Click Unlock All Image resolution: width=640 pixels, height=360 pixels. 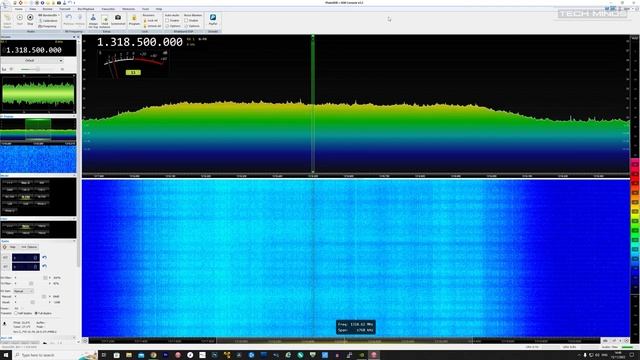pos(152,26)
